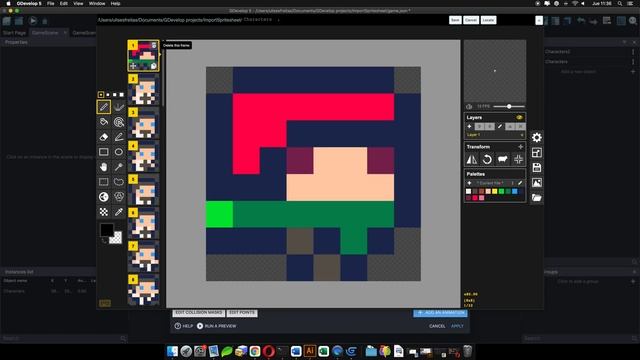Open the File menu

(x=51, y=3)
